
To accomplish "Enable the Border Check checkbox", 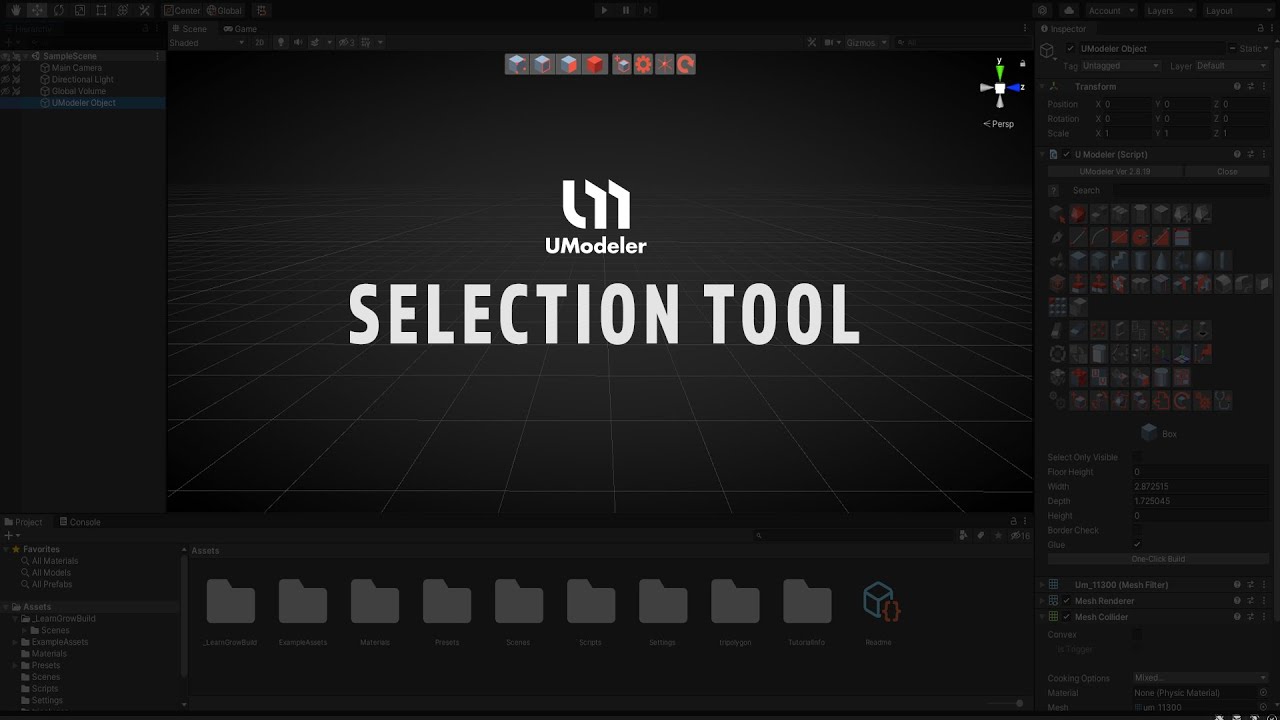I will tap(1137, 530).
